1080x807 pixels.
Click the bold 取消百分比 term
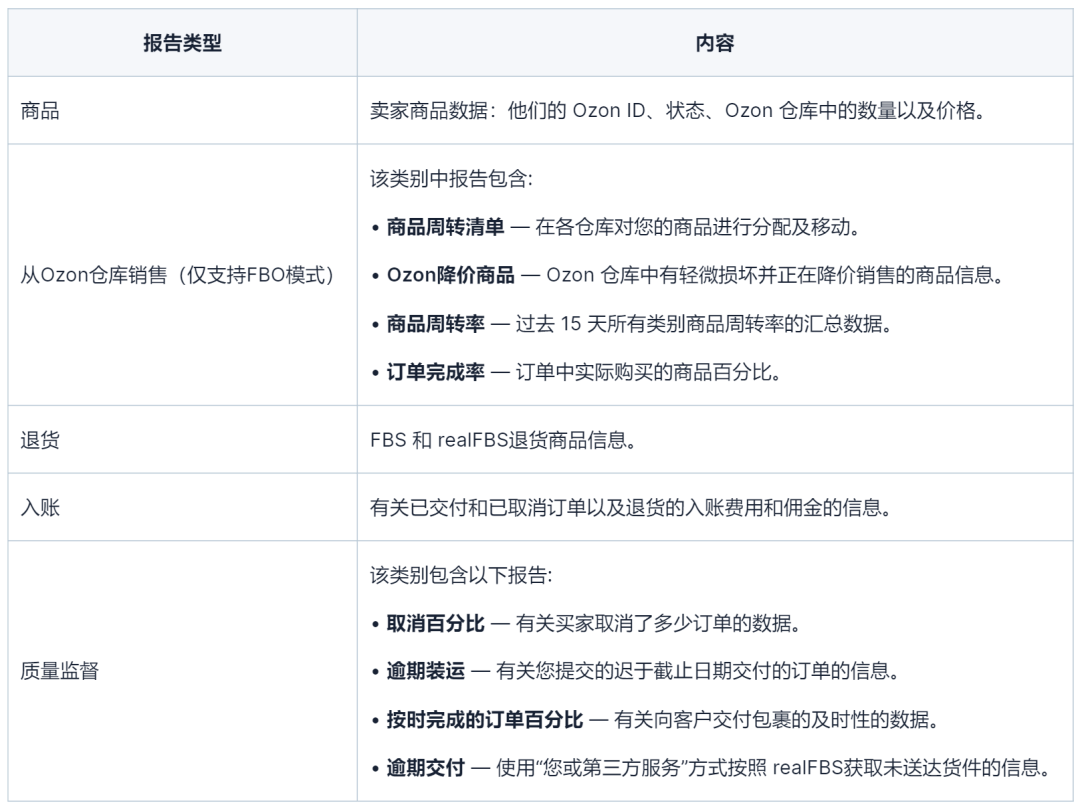(435, 624)
